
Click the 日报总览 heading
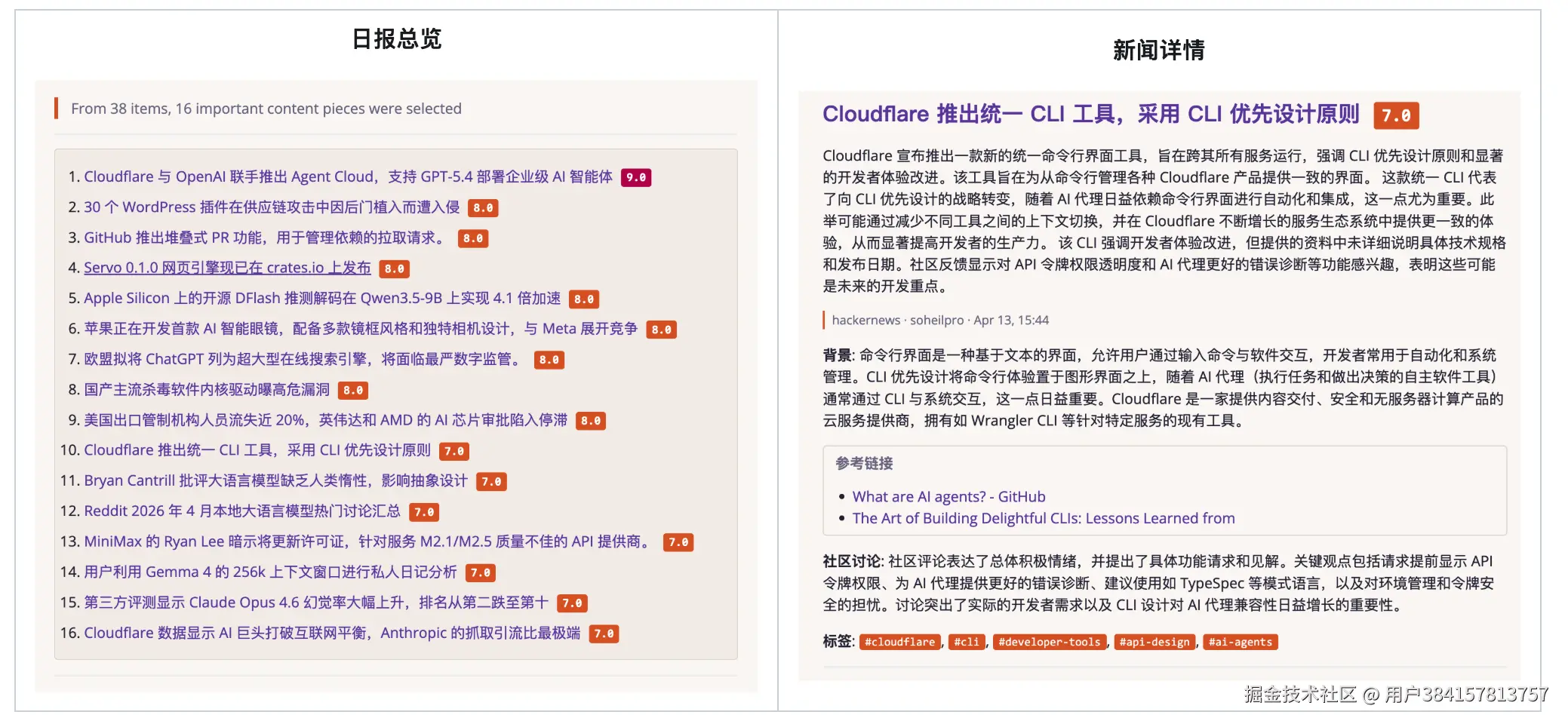click(397, 38)
